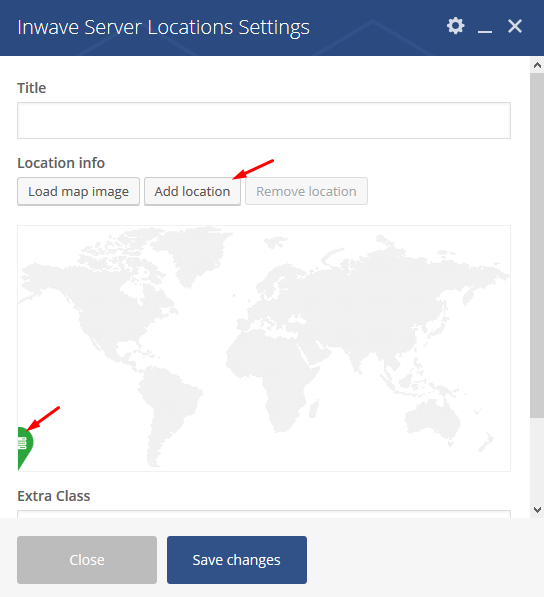Viewport: 544px width, 597px height.
Task: Focus the Title text field
Action: pos(264,120)
